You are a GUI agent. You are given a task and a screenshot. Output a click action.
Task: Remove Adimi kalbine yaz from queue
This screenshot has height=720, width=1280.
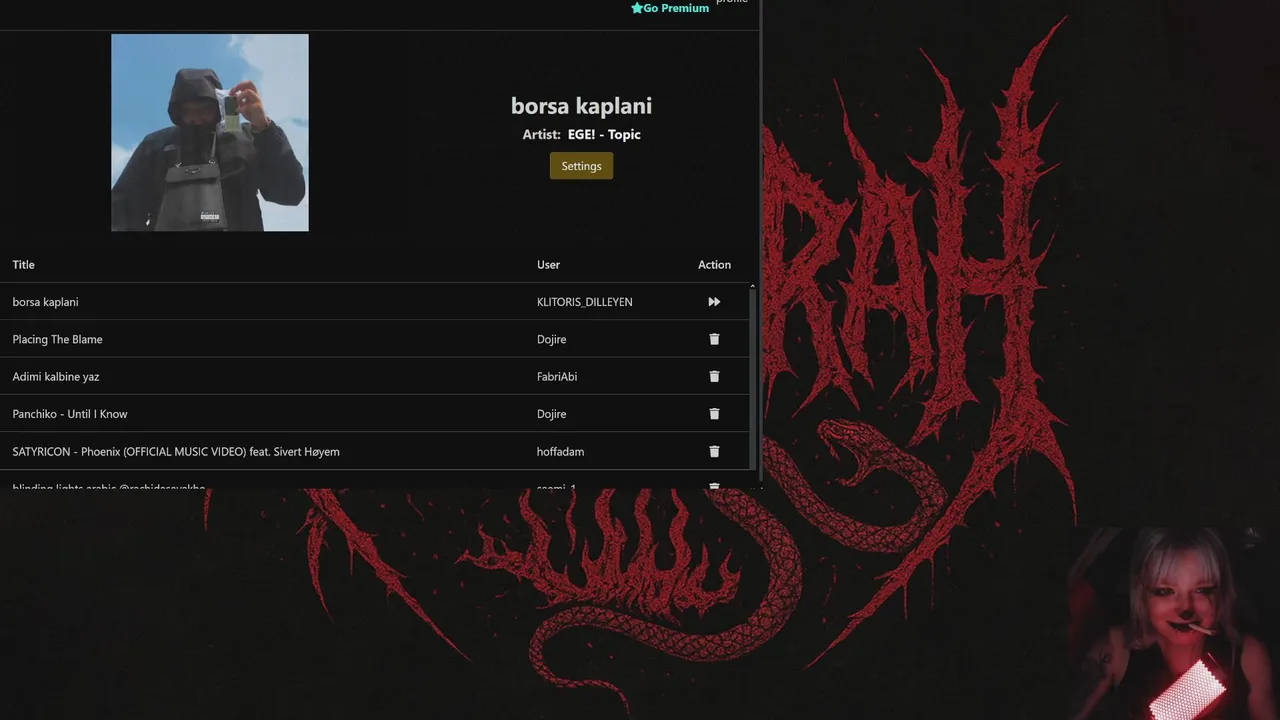click(x=714, y=376)
